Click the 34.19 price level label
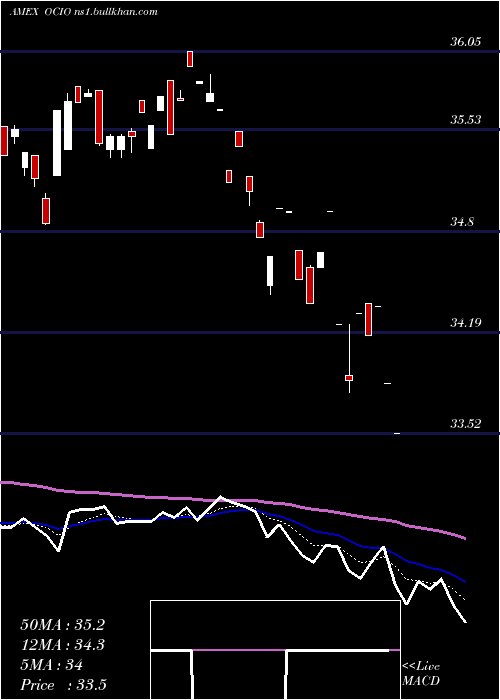 point(466,322)
